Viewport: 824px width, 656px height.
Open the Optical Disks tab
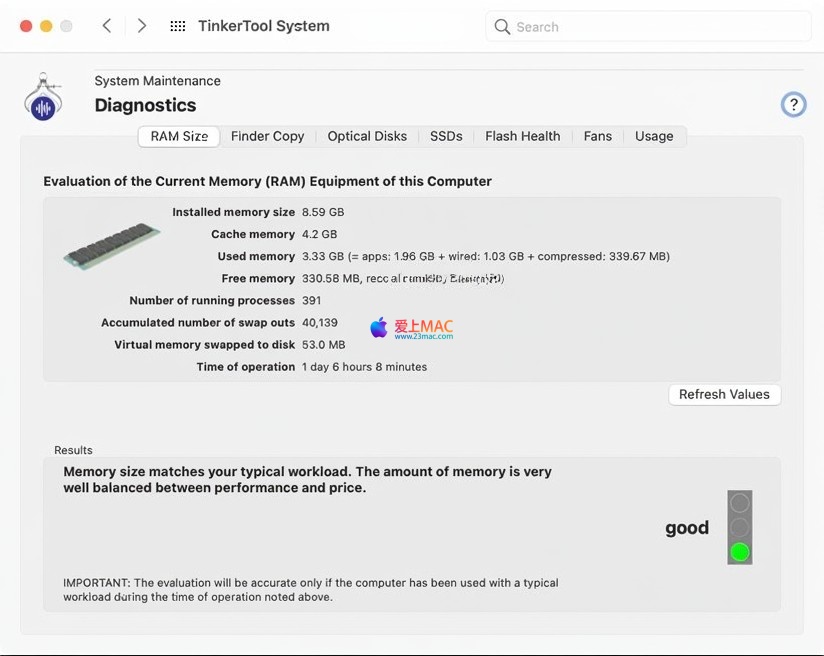pyautogui.click(x=367, y=136)
